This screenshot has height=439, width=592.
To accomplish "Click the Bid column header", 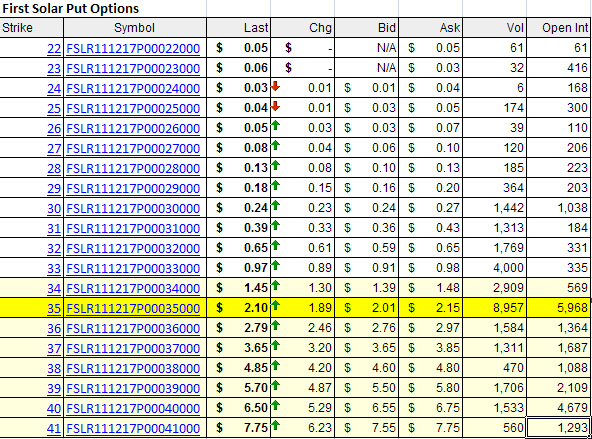I will click(367, 28).
